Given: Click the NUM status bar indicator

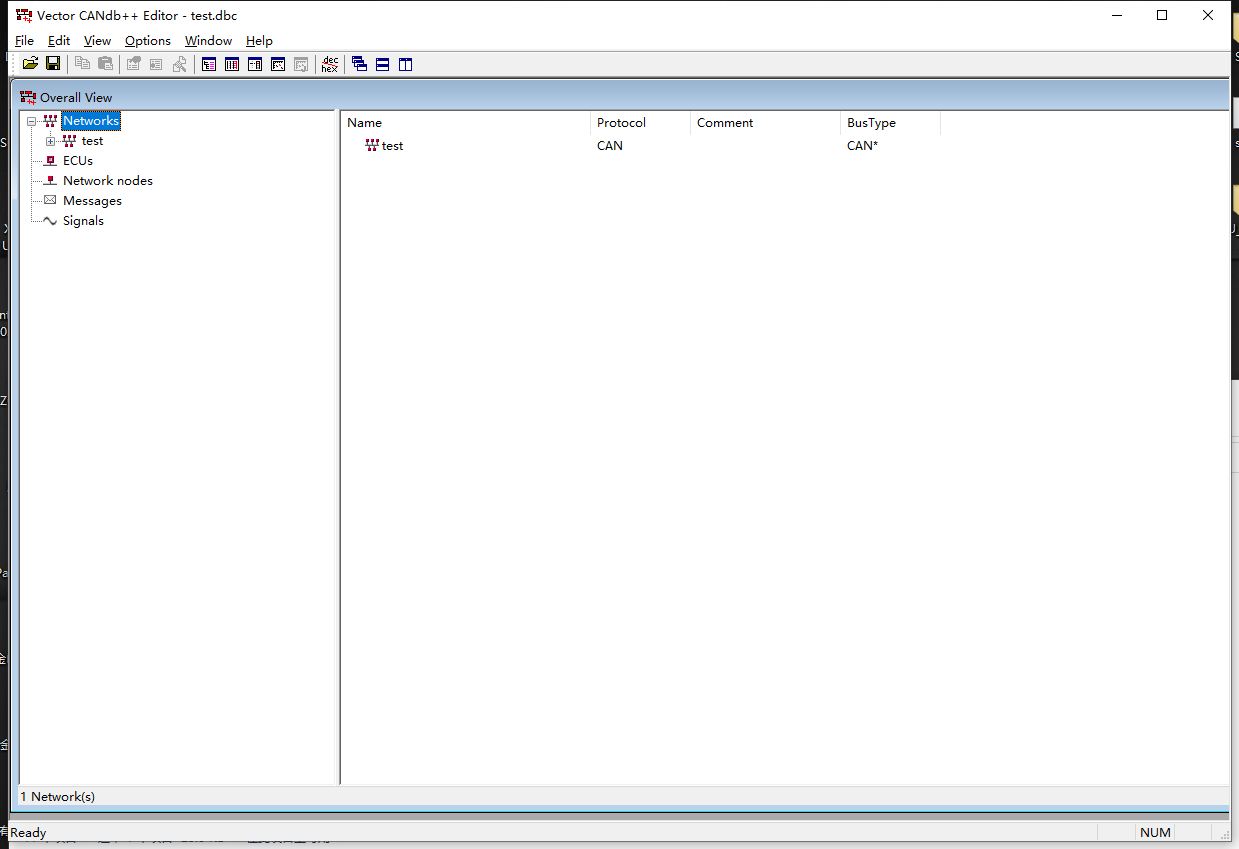Looking at the screenshot, I should click(x=1155, y=833).
